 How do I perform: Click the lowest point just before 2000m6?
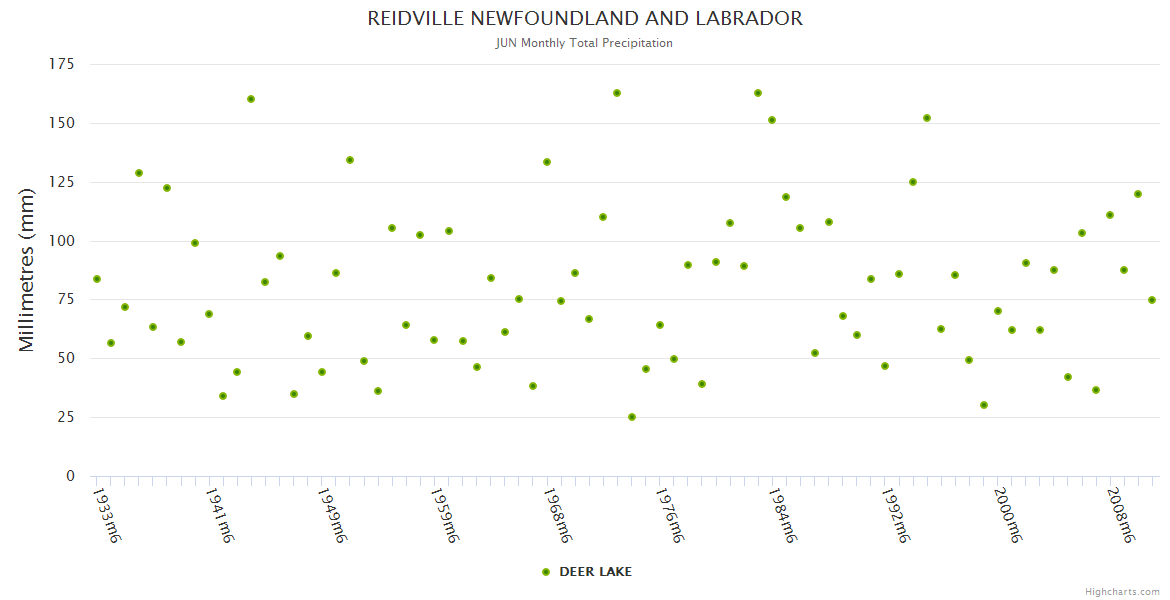click(x=984, y=405)
